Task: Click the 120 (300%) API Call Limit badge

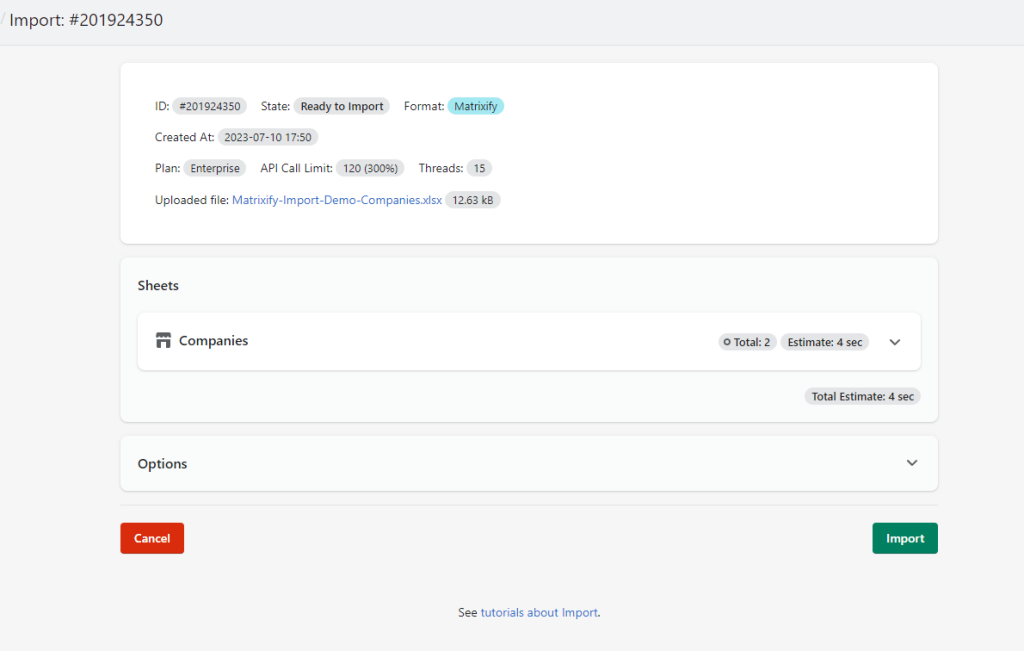Action: 370,167
